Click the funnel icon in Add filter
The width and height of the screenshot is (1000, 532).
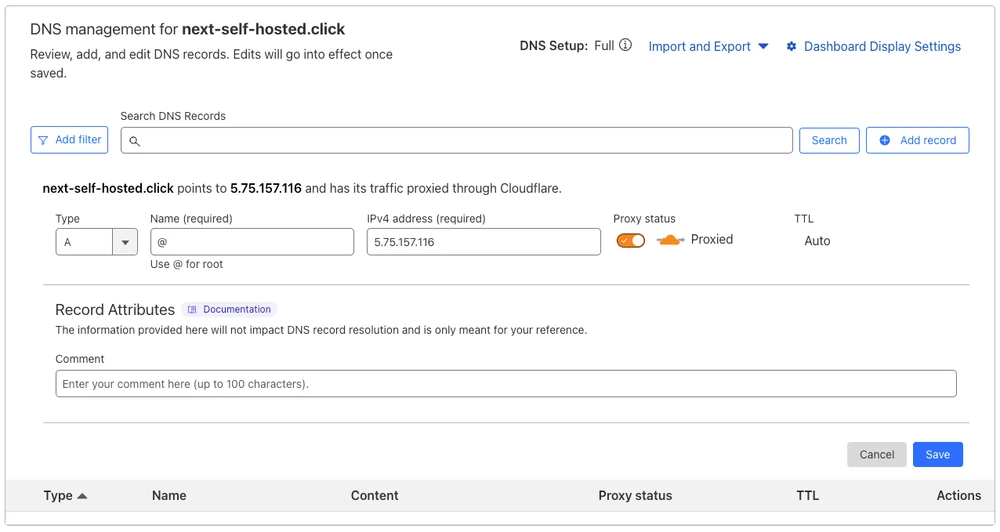click(43, 141)
